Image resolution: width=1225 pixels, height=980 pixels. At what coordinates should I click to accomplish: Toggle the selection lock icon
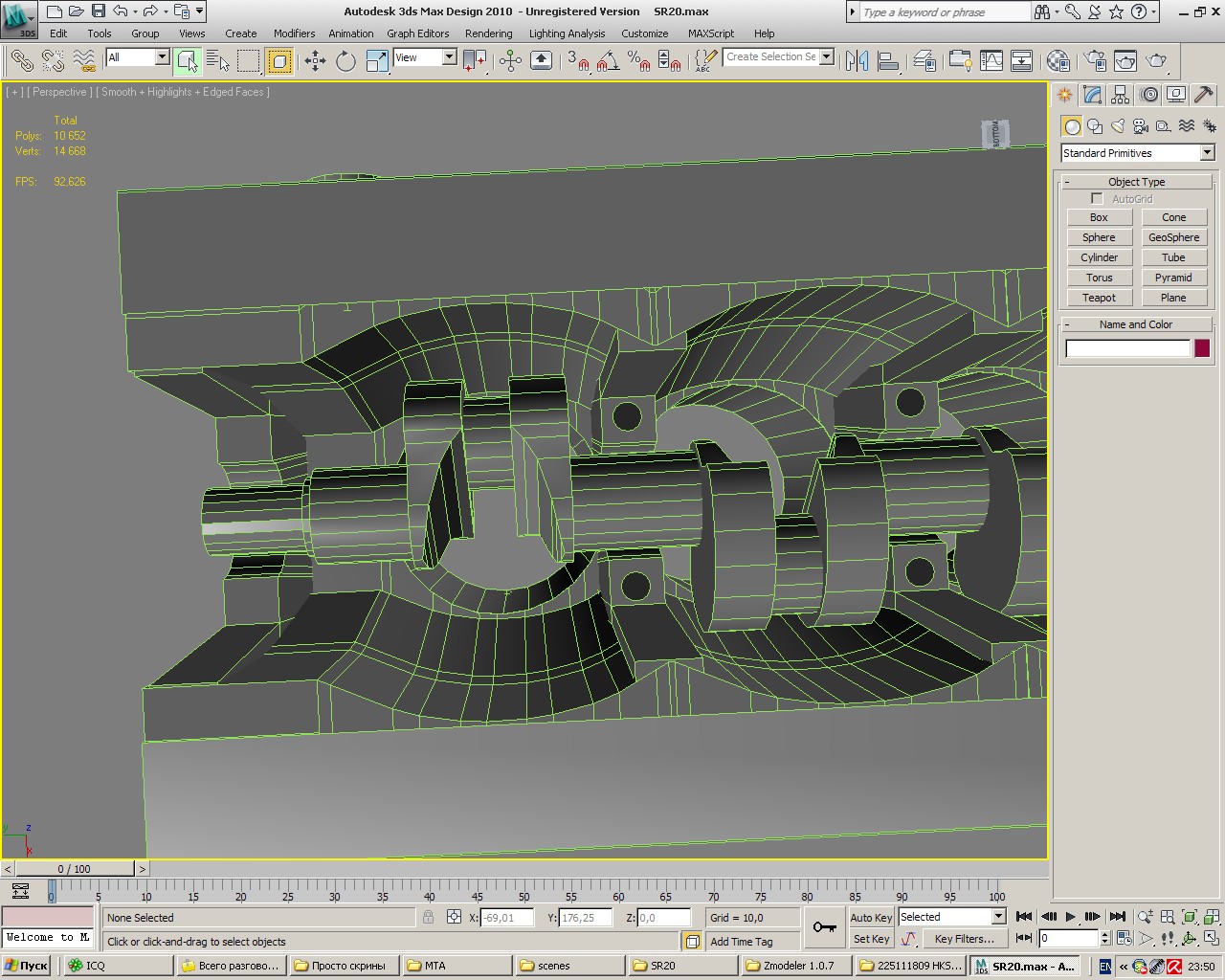click(x=428, y=917)
